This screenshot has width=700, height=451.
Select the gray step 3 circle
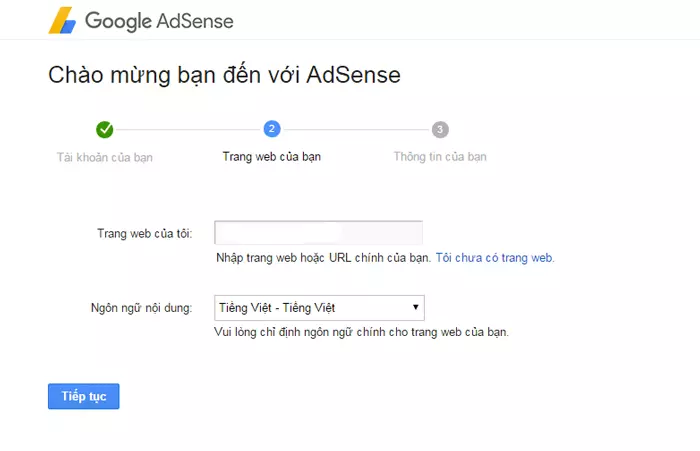440,129
